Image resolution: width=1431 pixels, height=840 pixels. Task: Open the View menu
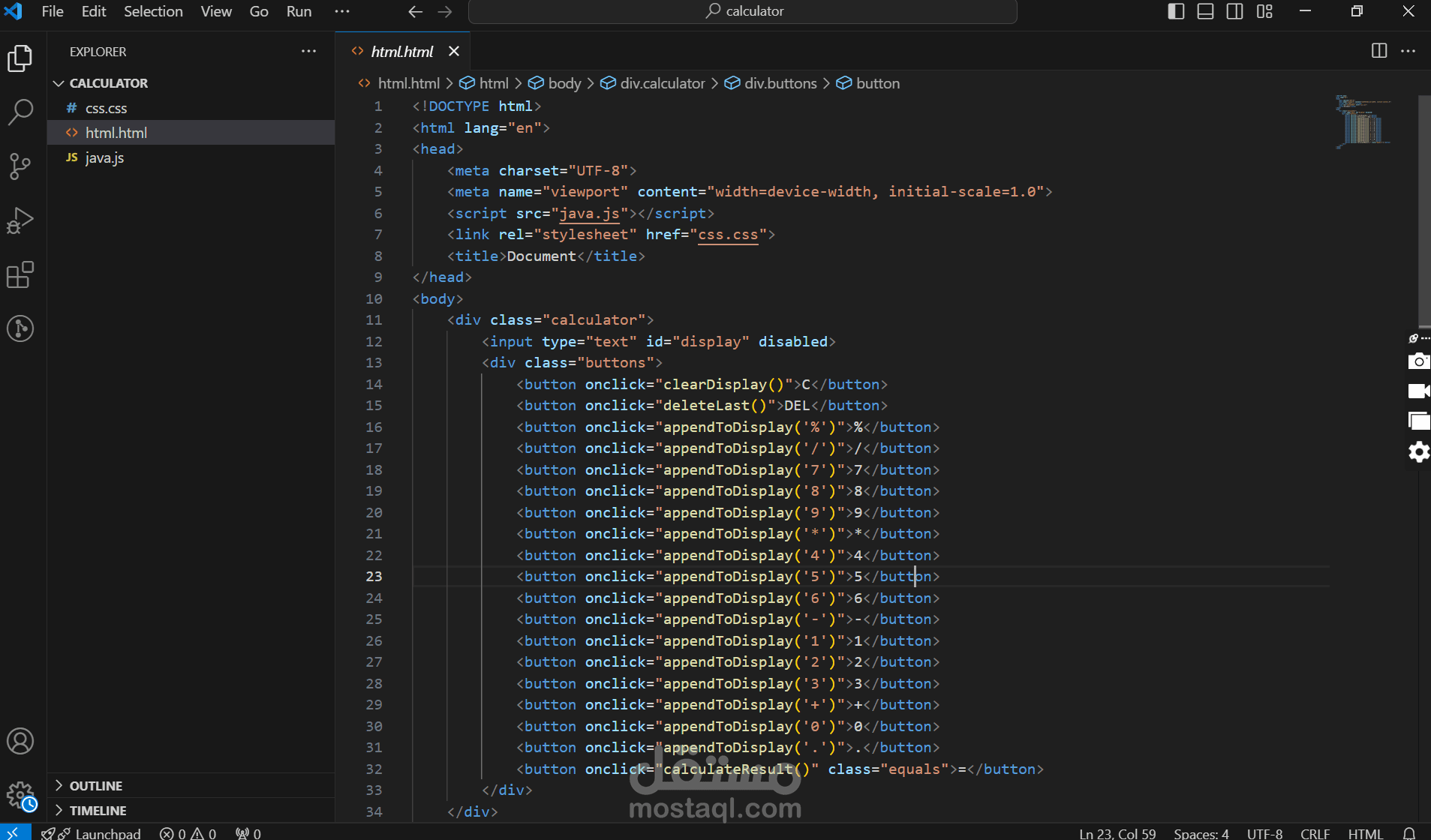click(x=216, y=11)
